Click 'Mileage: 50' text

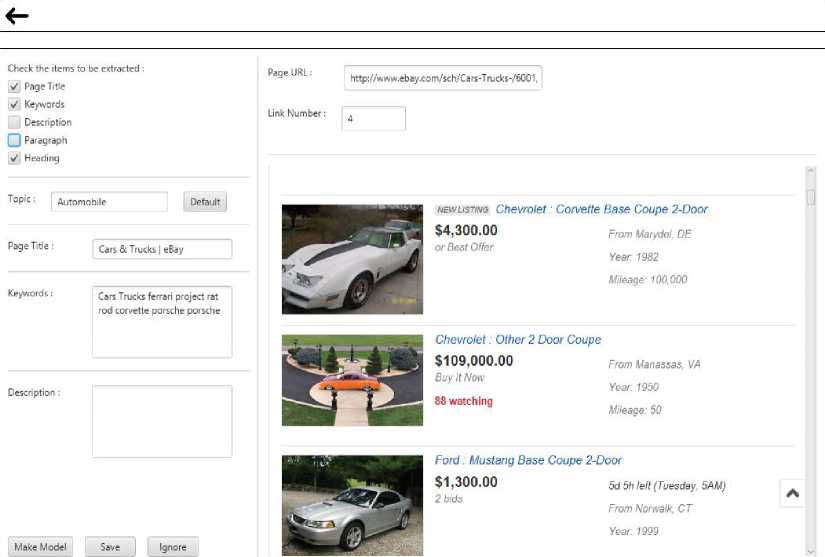click(635, 410)
